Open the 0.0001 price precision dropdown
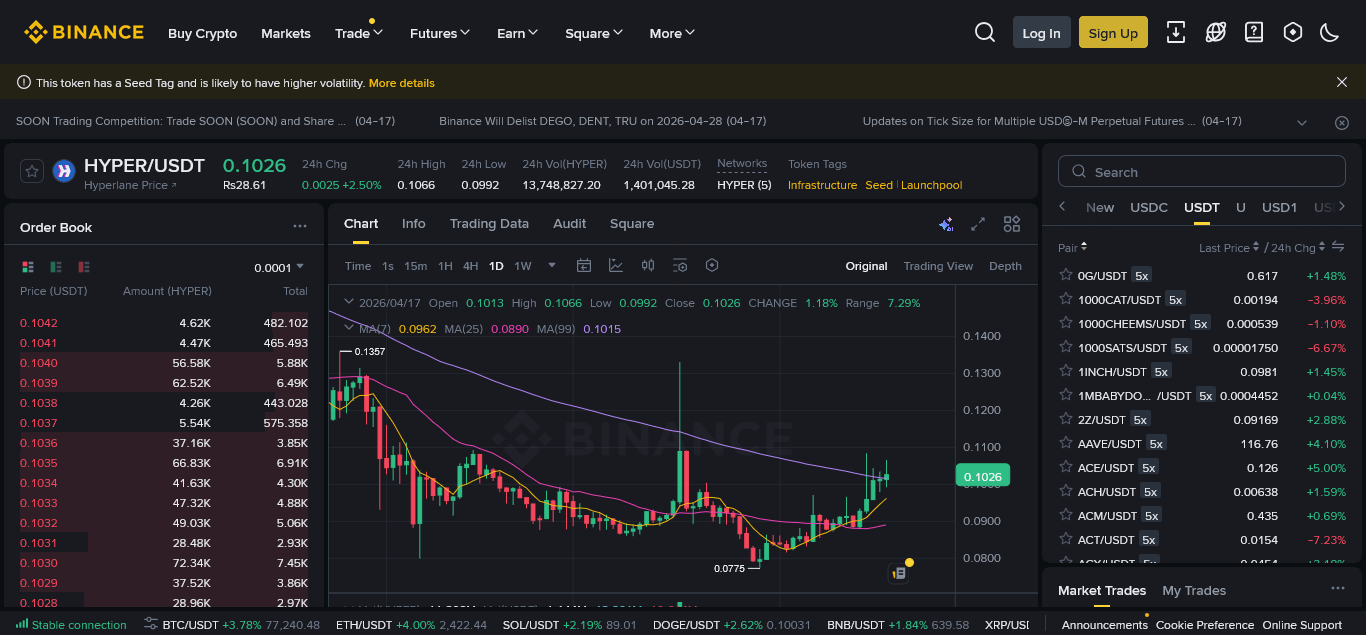This screenshot has height=635, width=1366. pyautogui.click(x=279, y=267)
